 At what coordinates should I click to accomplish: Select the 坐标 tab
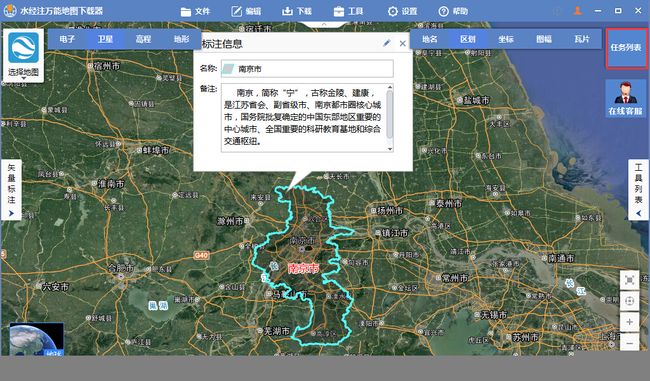pos(506,39)
